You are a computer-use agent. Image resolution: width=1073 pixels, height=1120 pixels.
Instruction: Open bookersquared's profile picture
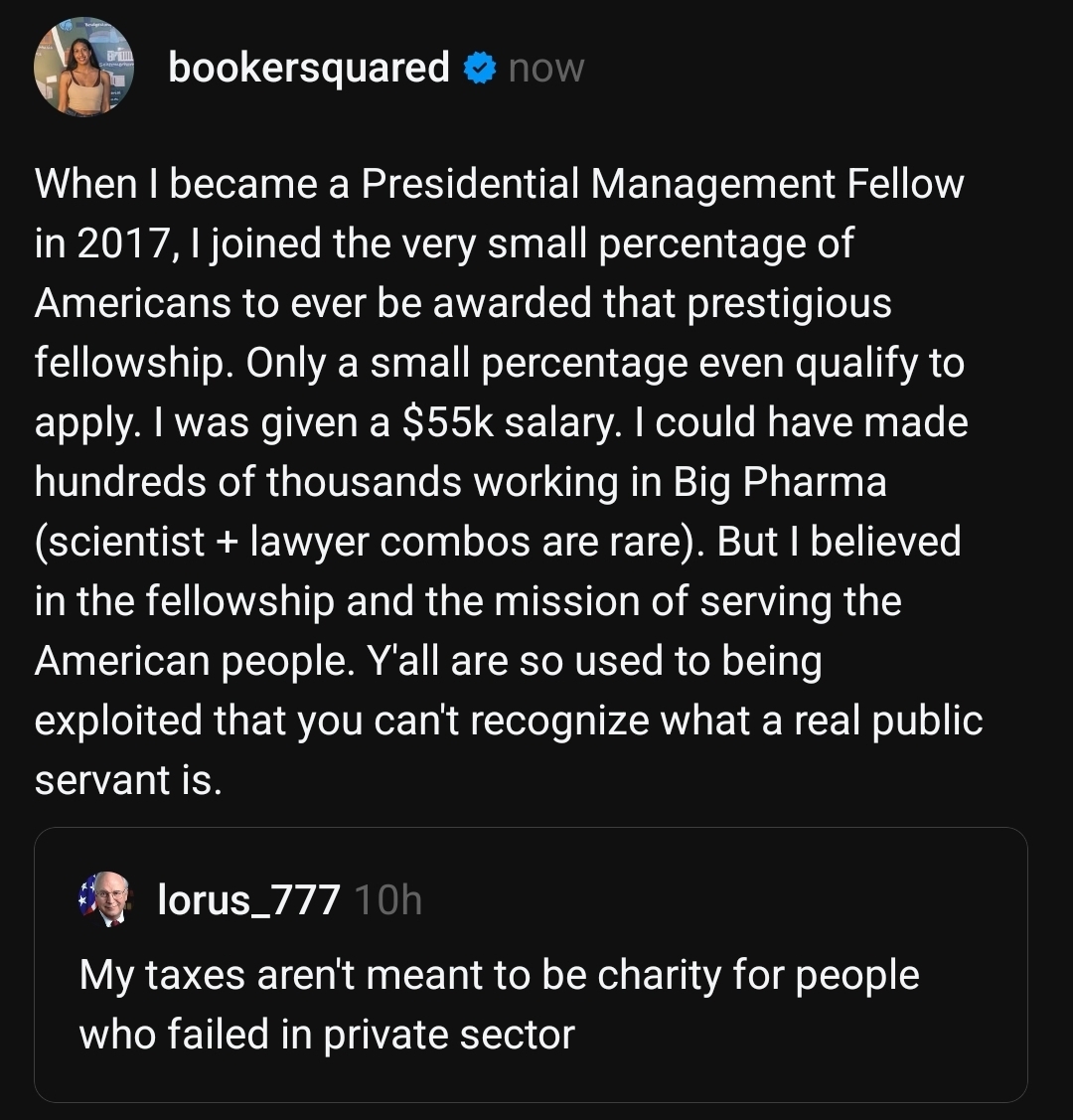click(x=82, y=68)
